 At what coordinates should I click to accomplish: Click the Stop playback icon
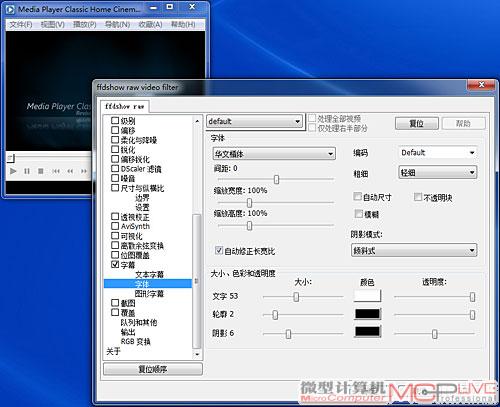point(41,171)
